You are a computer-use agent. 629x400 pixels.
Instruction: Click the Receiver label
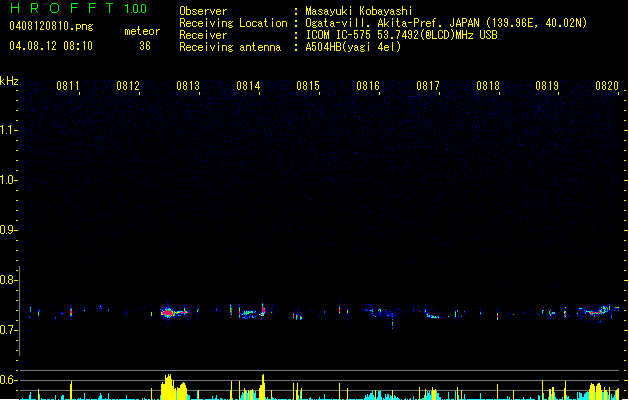203,35
